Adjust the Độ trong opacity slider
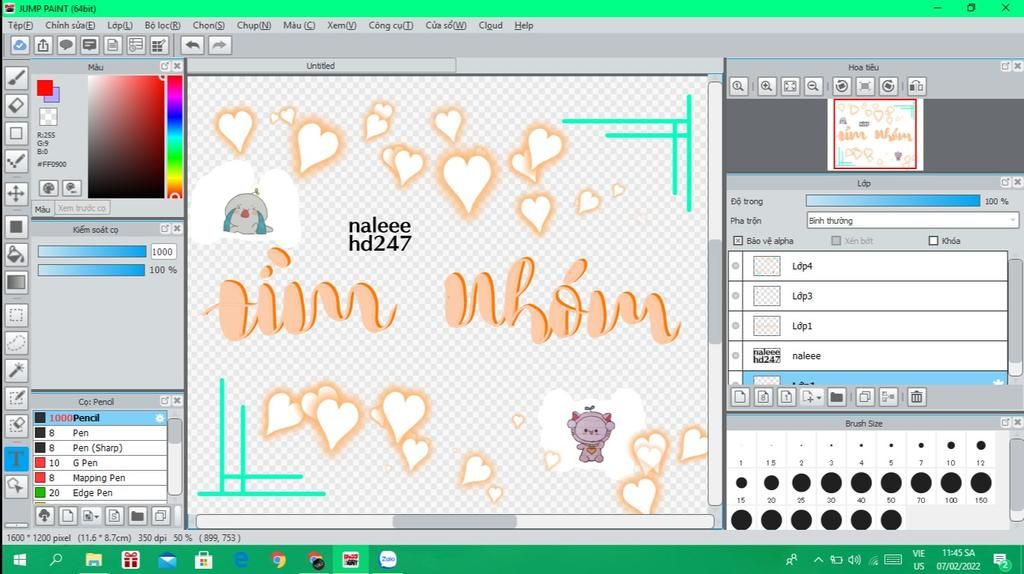This screenshot has height=574, width=1024. (893, 201)
